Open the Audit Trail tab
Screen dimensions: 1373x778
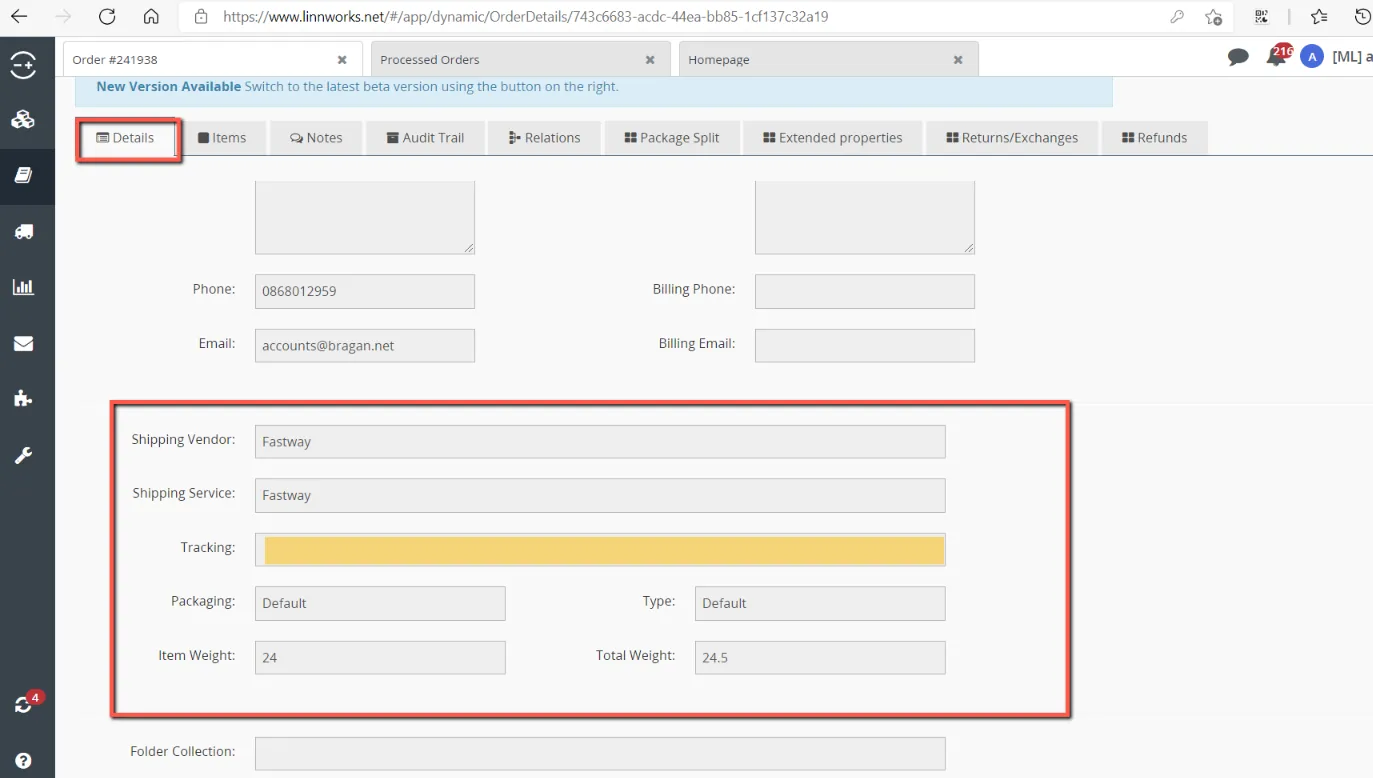(x=425, y=138)
